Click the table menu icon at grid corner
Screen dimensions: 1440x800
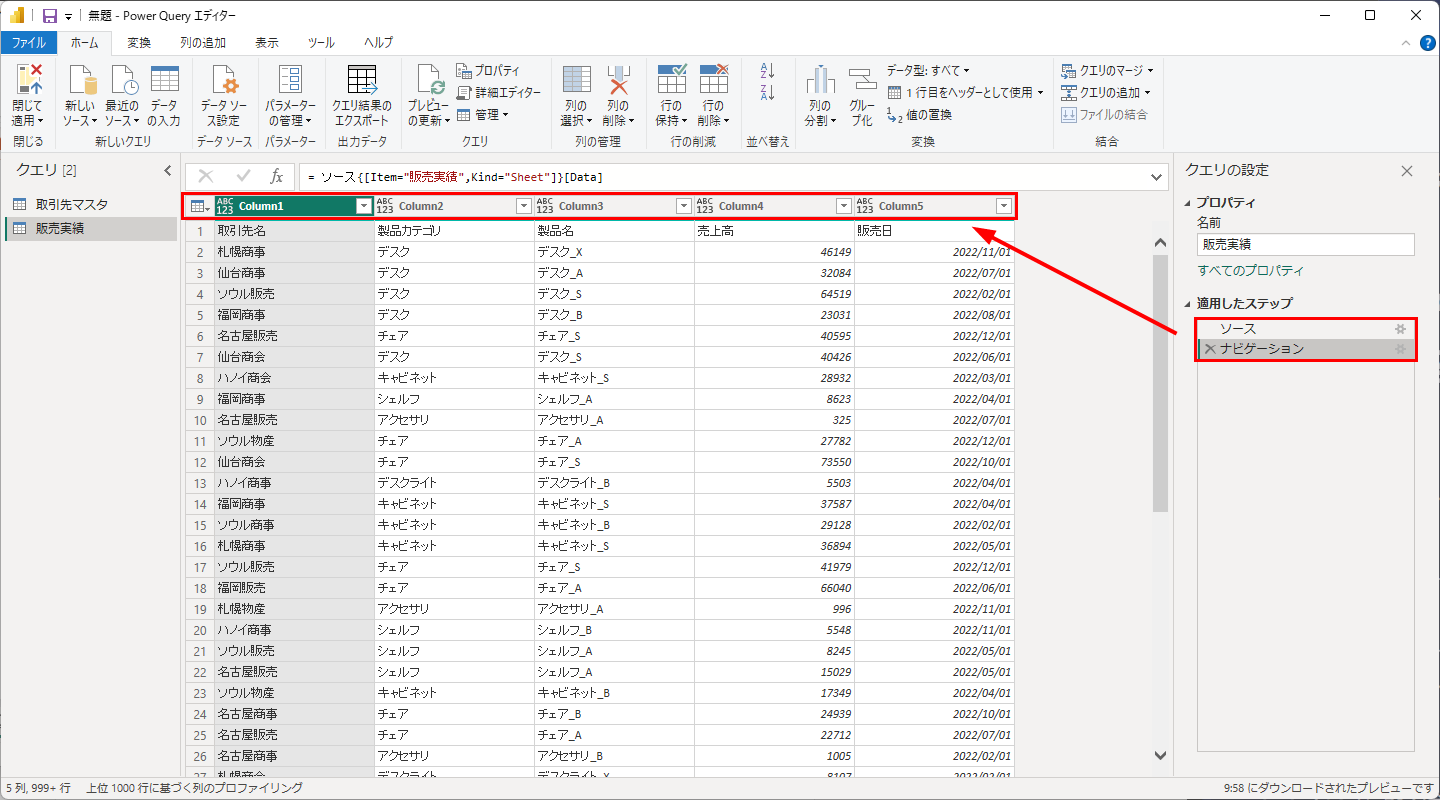(x=198, y=206)
